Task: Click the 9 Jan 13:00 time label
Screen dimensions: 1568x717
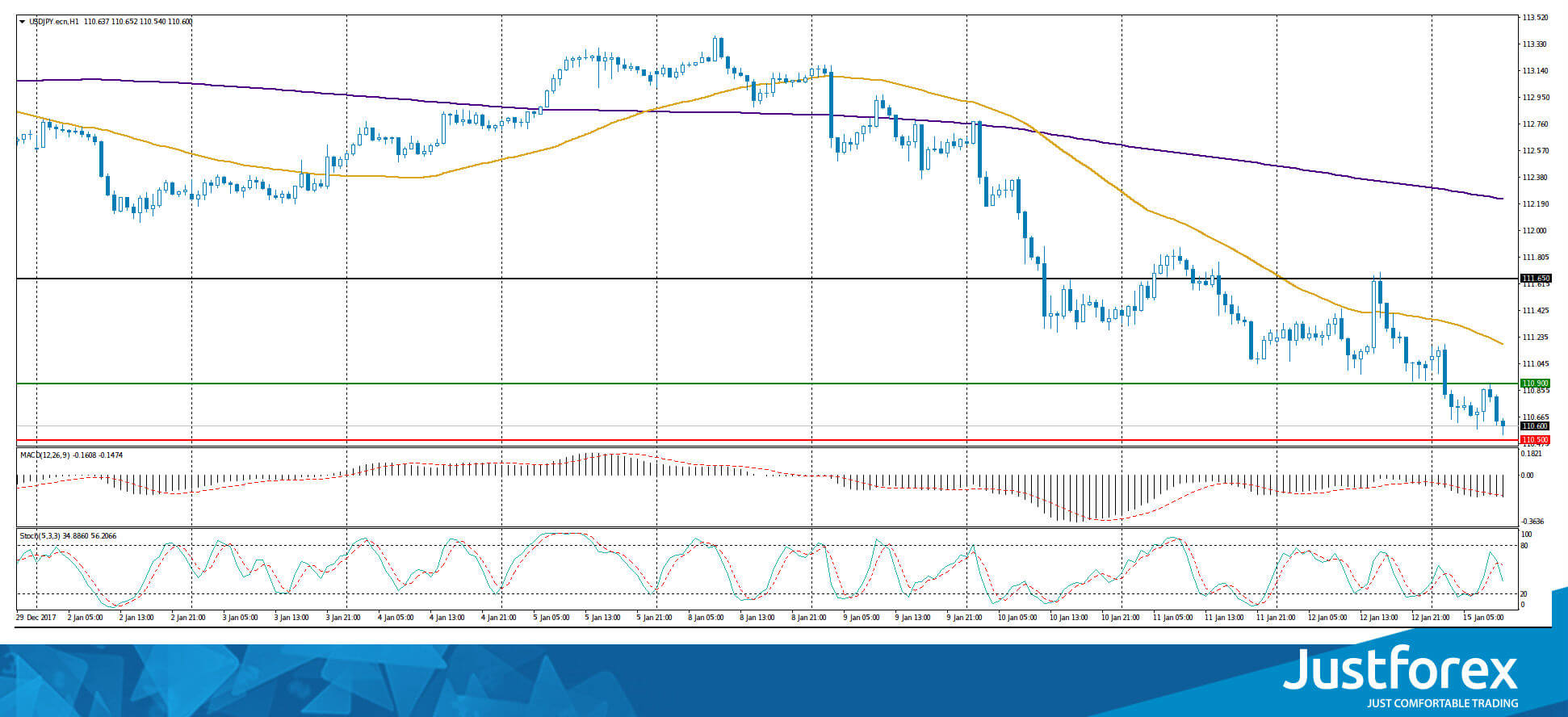Action: point(912,618)
